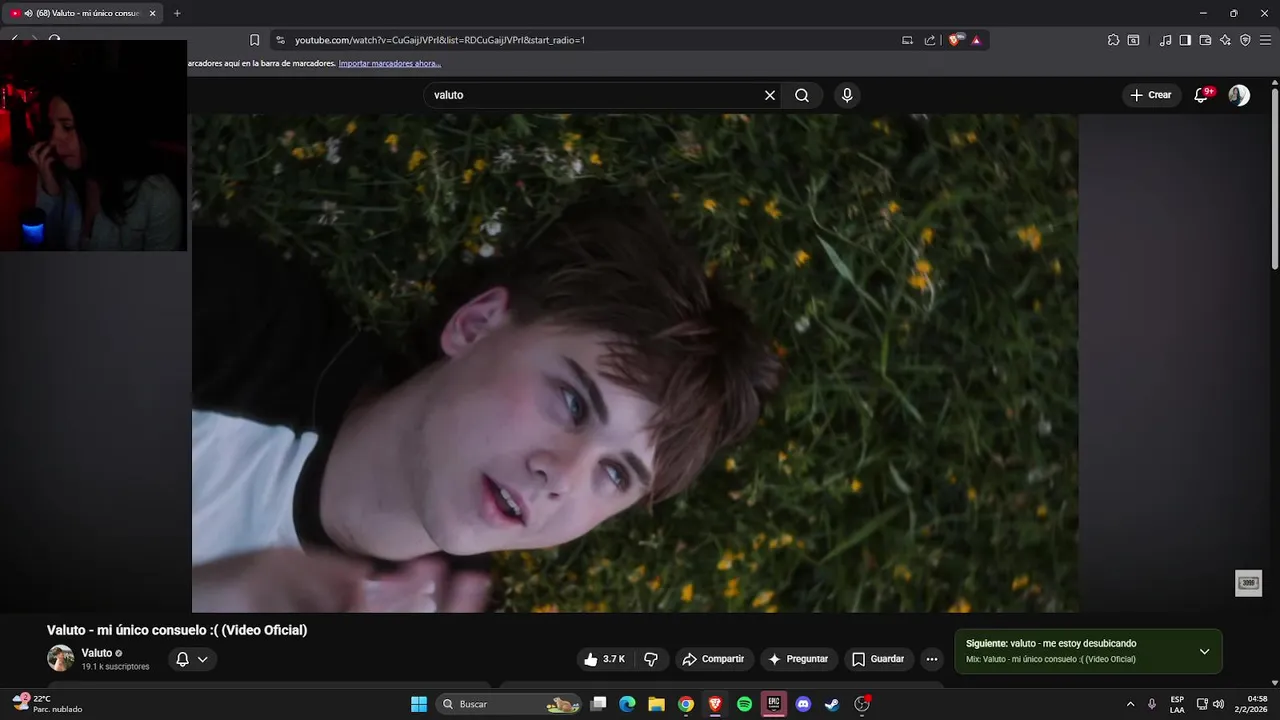Viewport: 1280px width, 720px height.
Task: Close the Valuto browser tab
Action: tap(152, 13)
